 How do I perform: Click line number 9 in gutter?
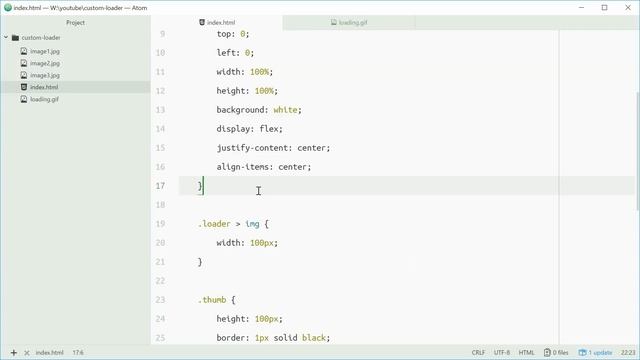coord(162,34)
